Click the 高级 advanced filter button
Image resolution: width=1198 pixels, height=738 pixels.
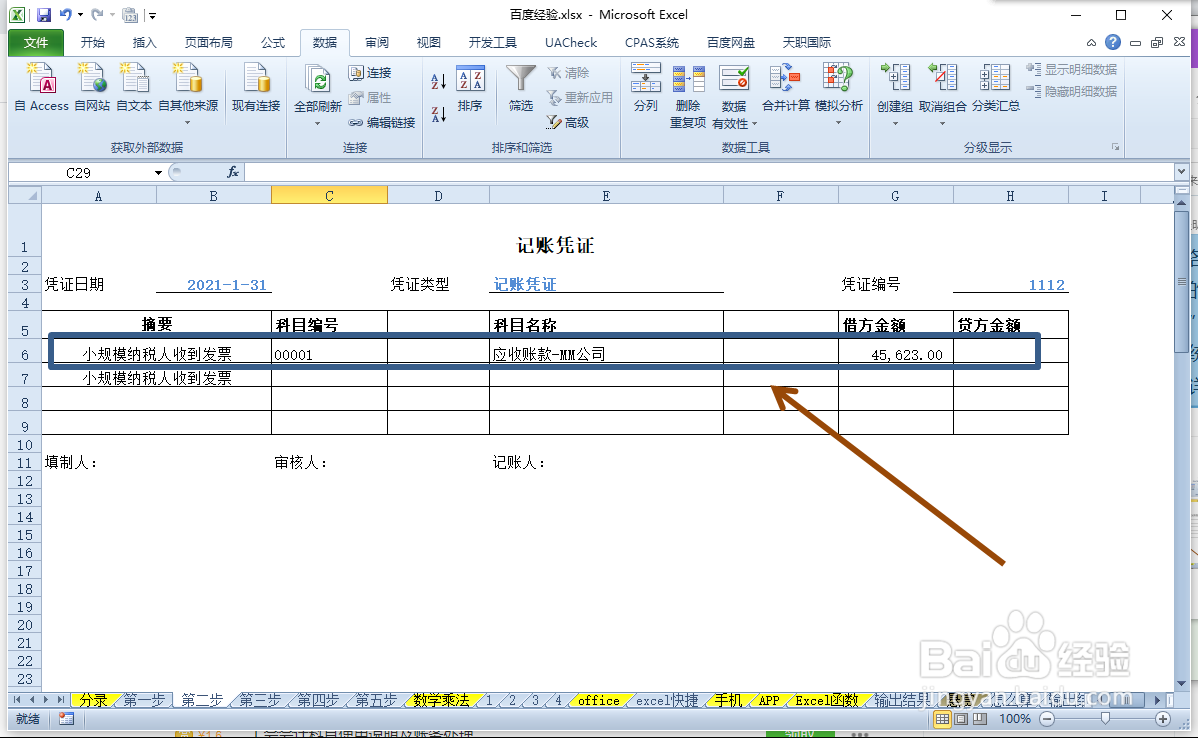point(568,122)
